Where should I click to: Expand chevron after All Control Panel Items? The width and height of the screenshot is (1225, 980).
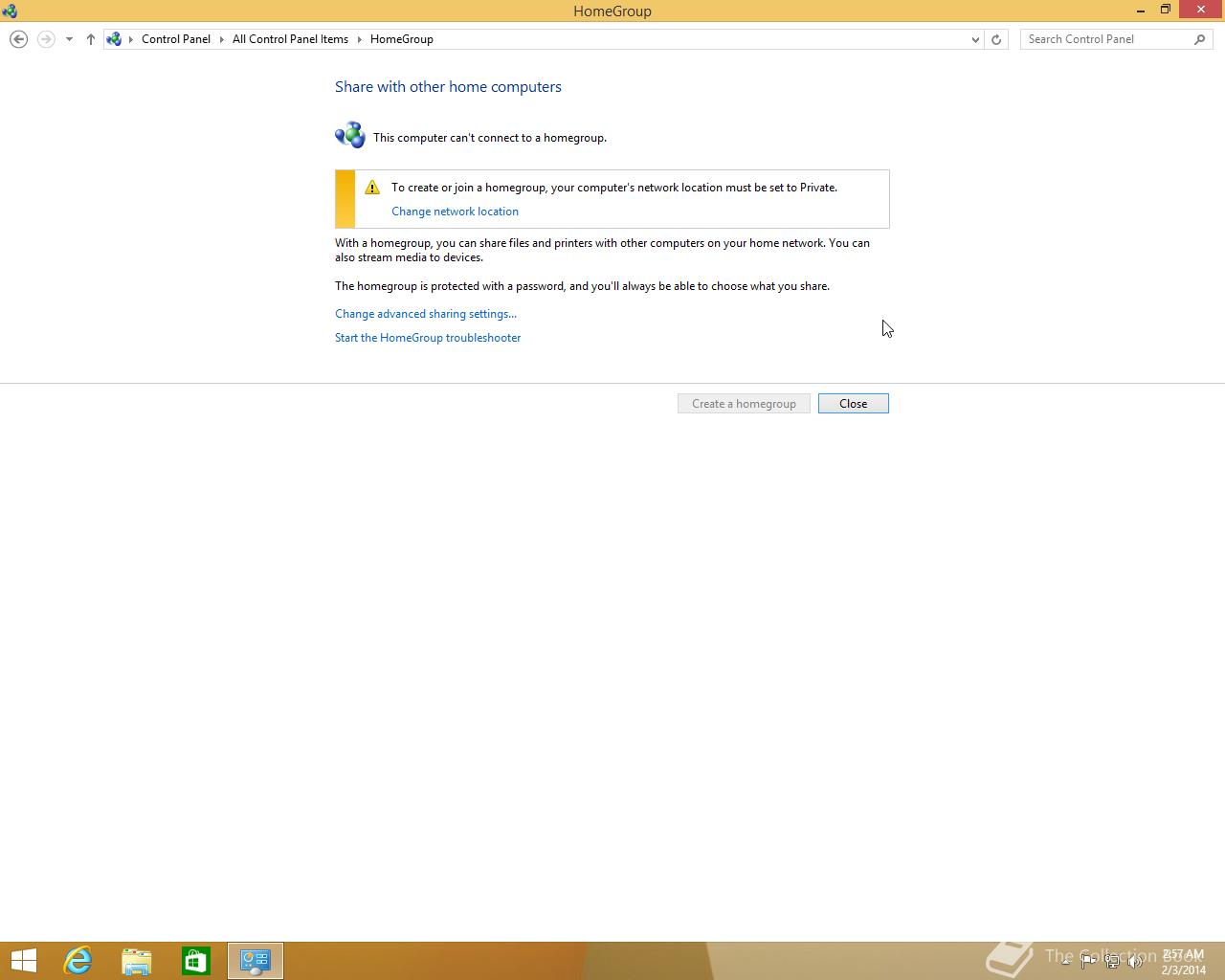click(360, 39)
